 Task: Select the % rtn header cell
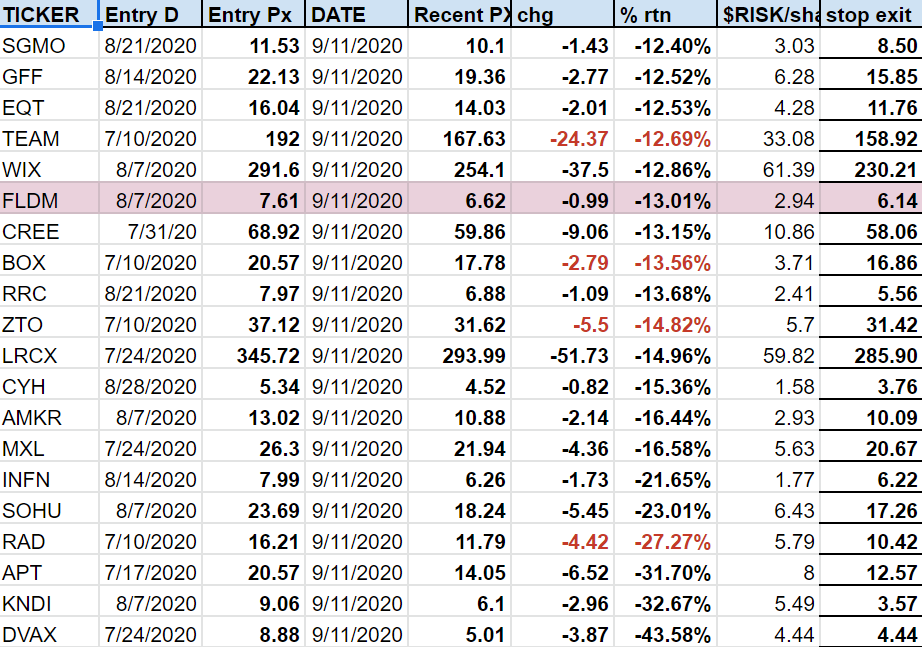[x=665, y=14]
